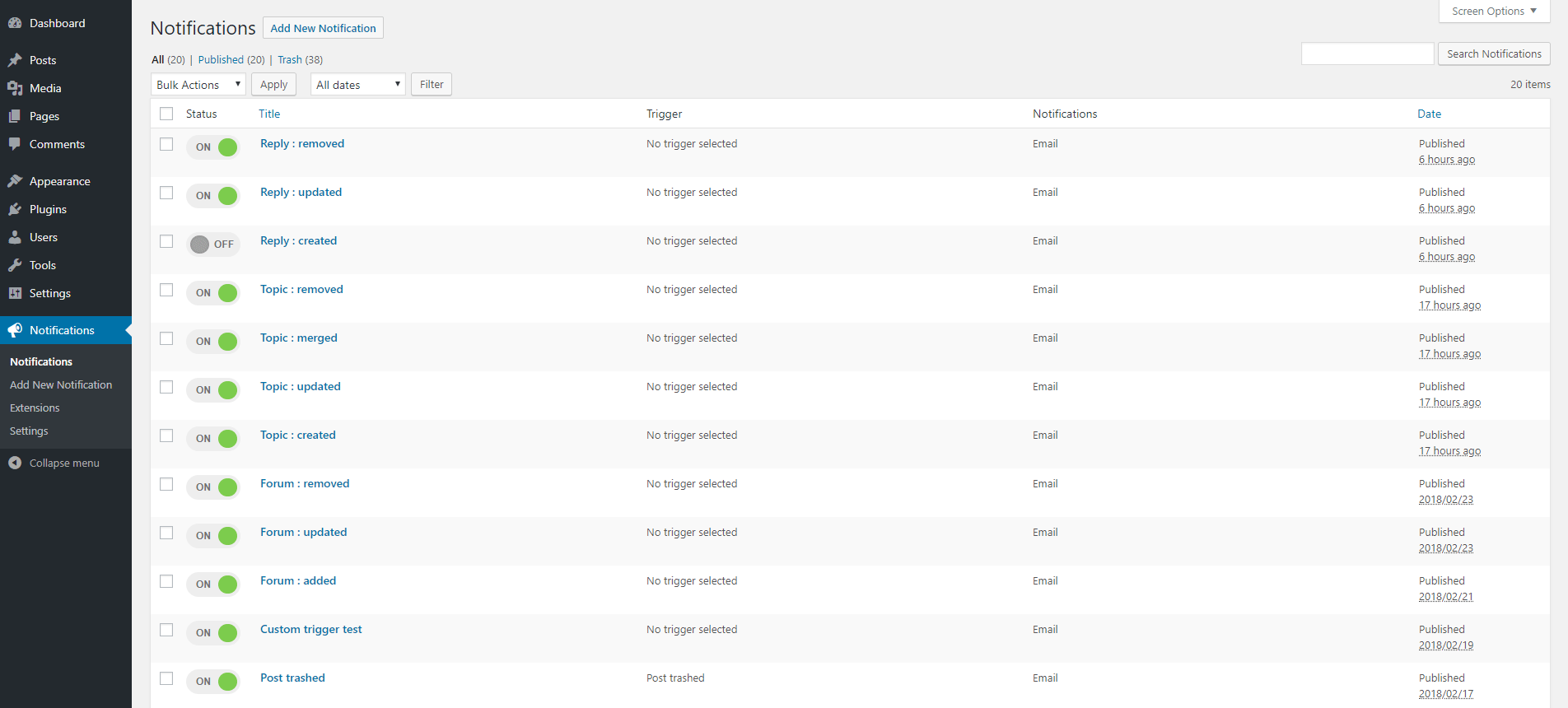Check the box for Forum : added
The image size is (1568, 708).
point(166,581)
